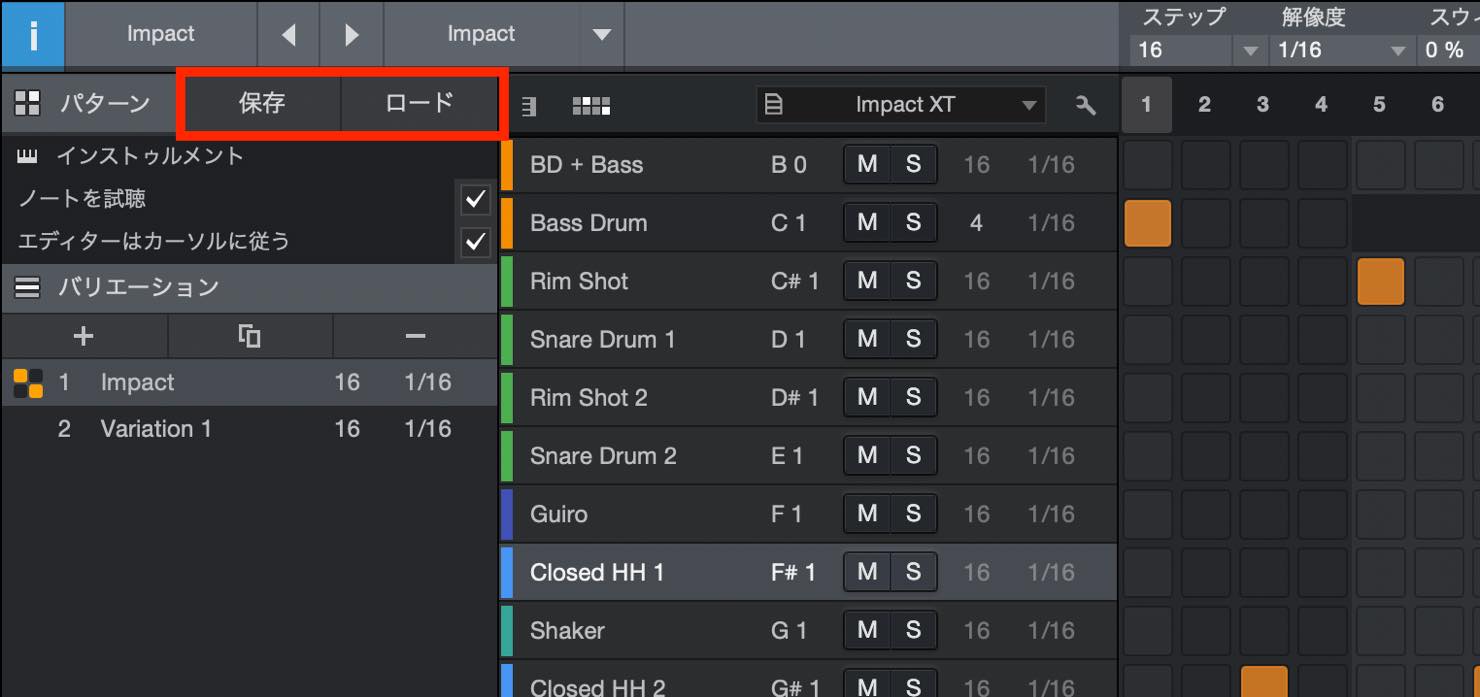Solo the Closed HH 1 lane

(x=913, y=572)
